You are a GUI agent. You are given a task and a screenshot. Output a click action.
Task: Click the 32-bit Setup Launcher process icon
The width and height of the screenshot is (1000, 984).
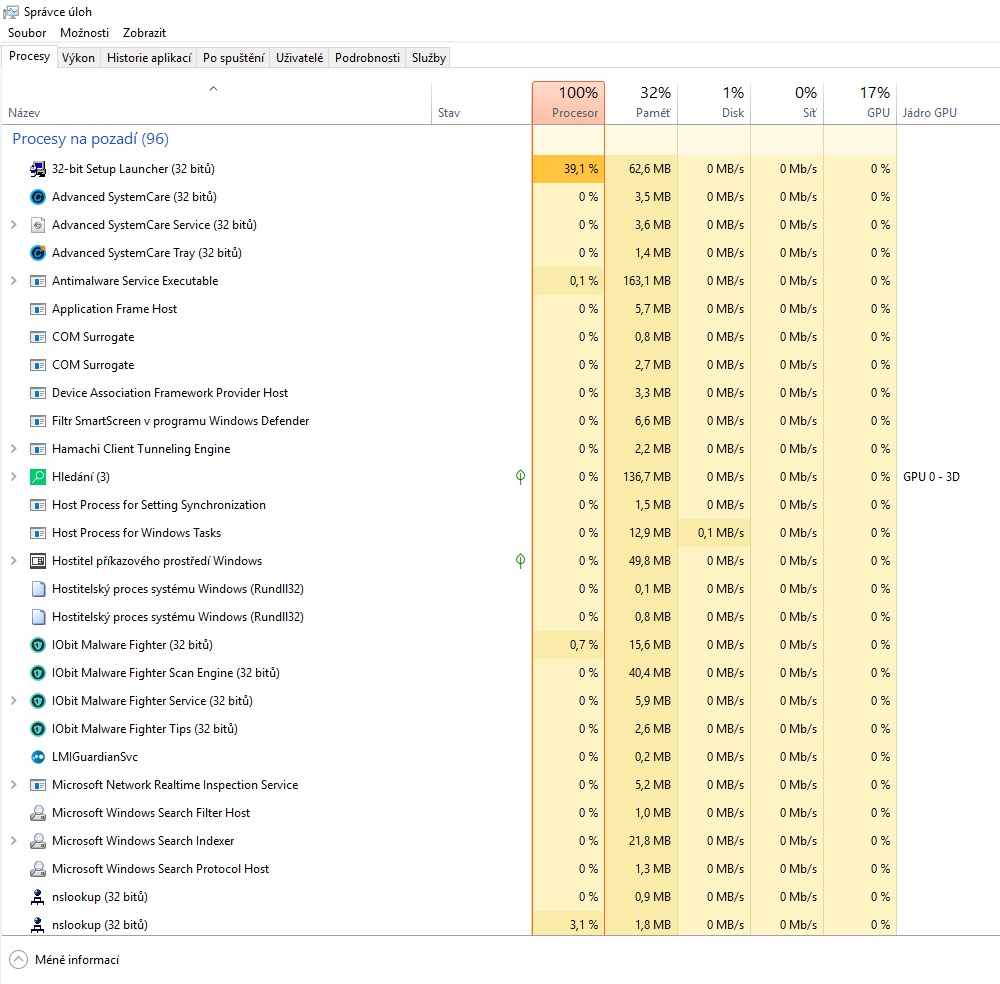38,169
